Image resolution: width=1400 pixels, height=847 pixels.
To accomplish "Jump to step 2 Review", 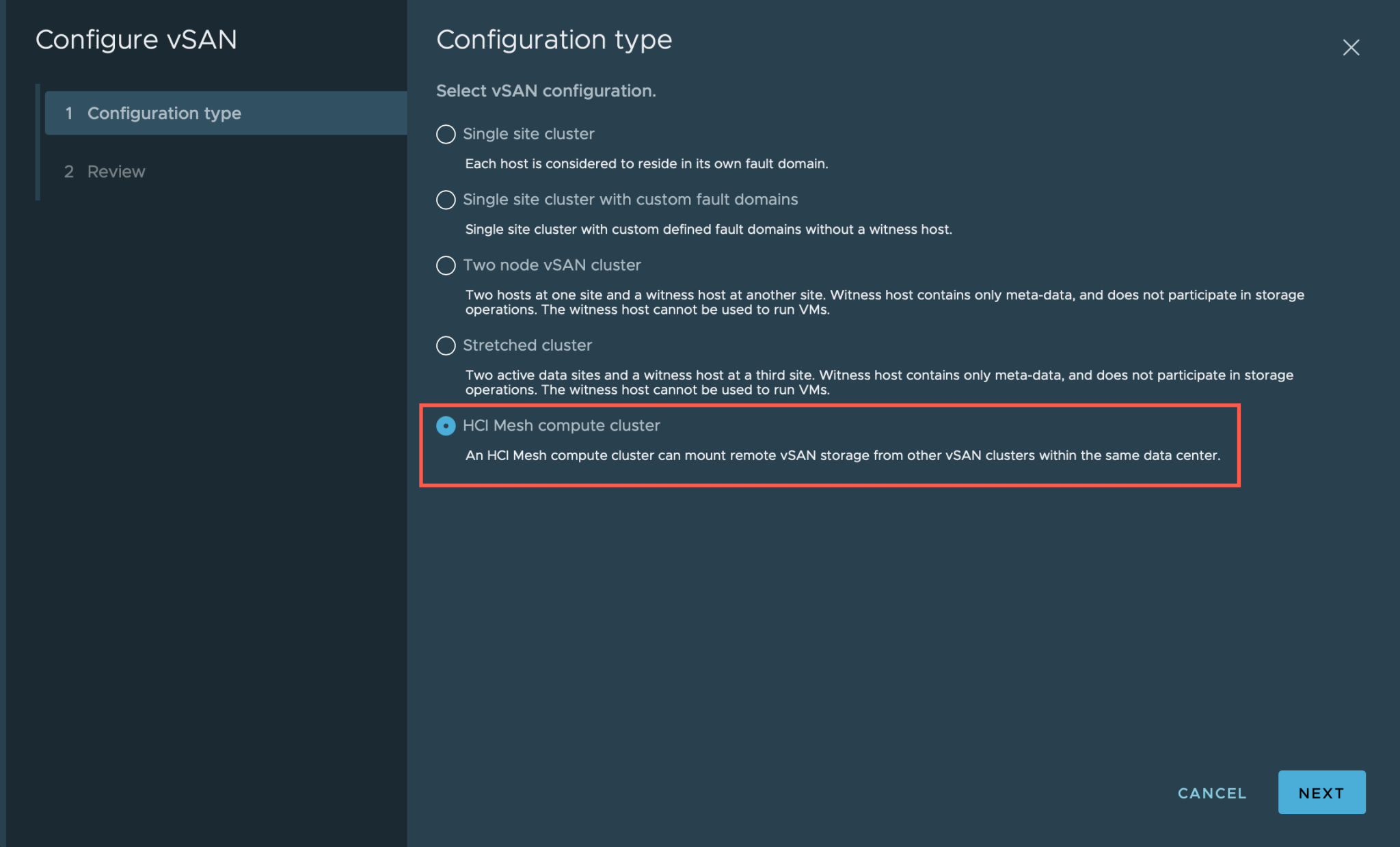I will point(116,172).
